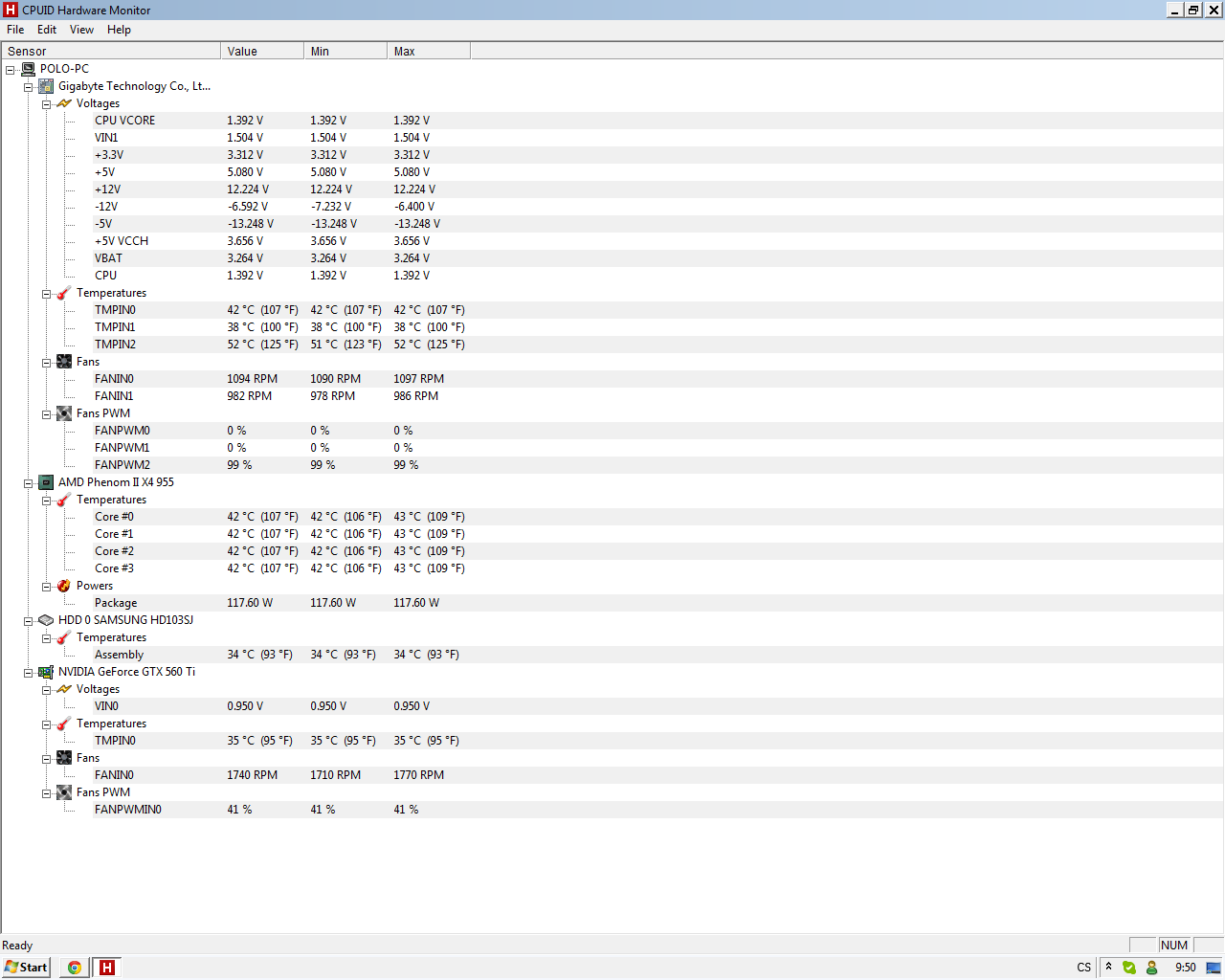Click the Max column header
This screenshot has width=1225, height=980.
tap(429, 51)
